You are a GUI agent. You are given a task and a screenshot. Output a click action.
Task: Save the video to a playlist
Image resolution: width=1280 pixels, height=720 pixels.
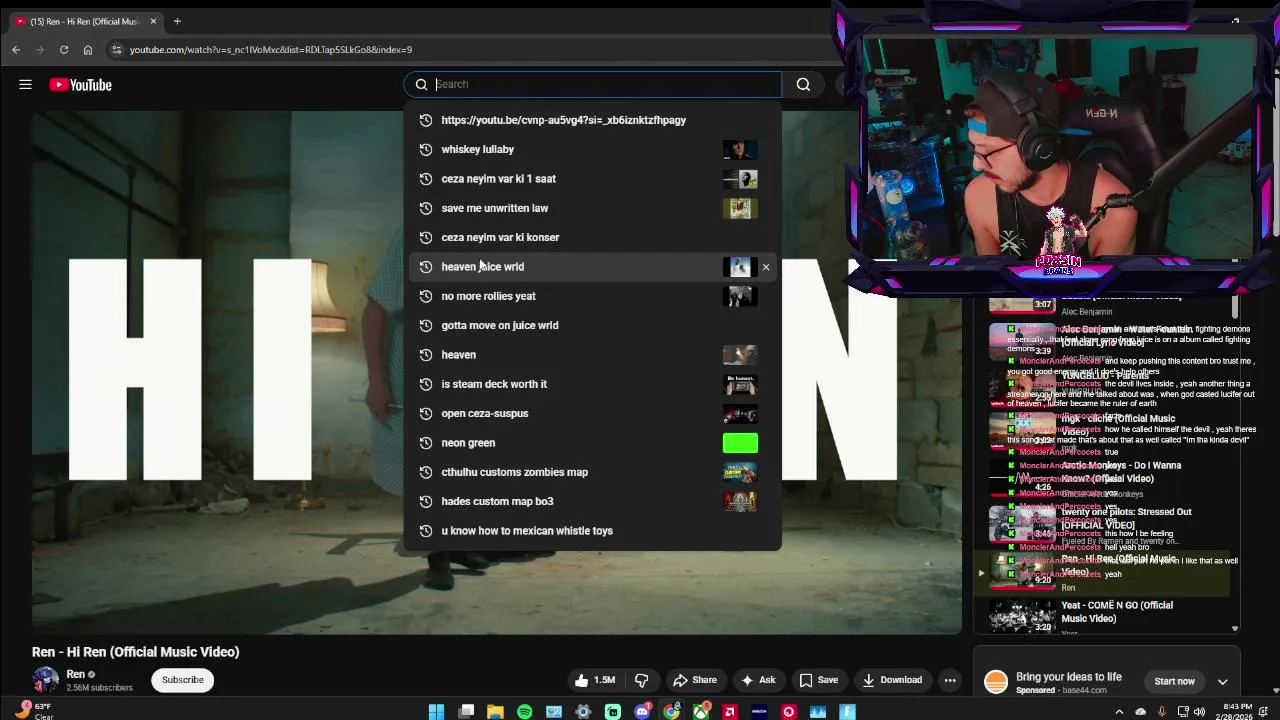(x=818, y=680)
